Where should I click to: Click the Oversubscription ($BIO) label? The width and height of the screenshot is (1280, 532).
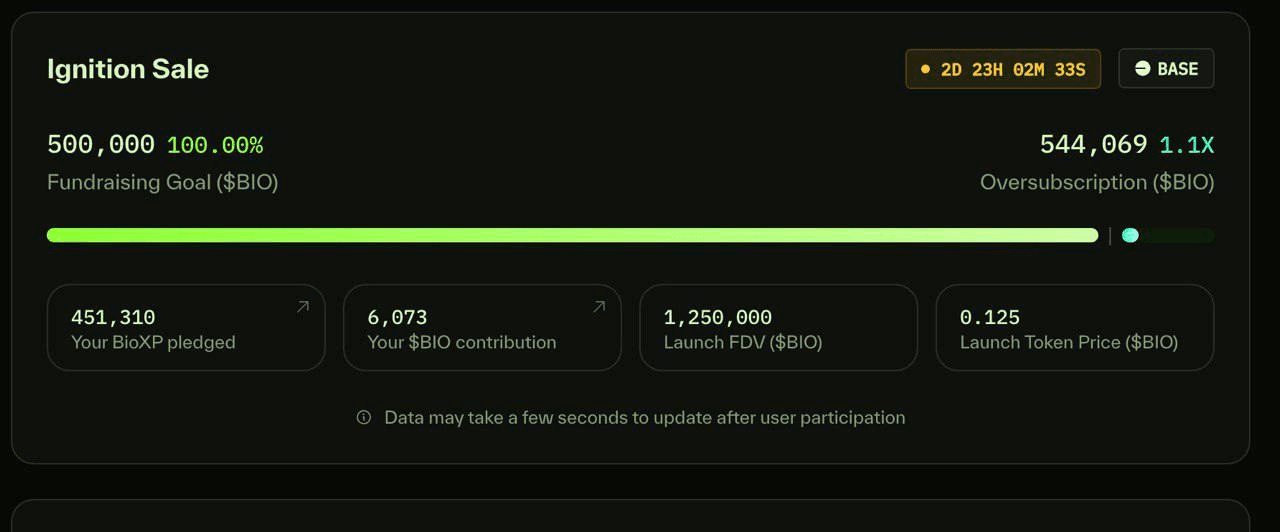click(x=1097, y=183)
